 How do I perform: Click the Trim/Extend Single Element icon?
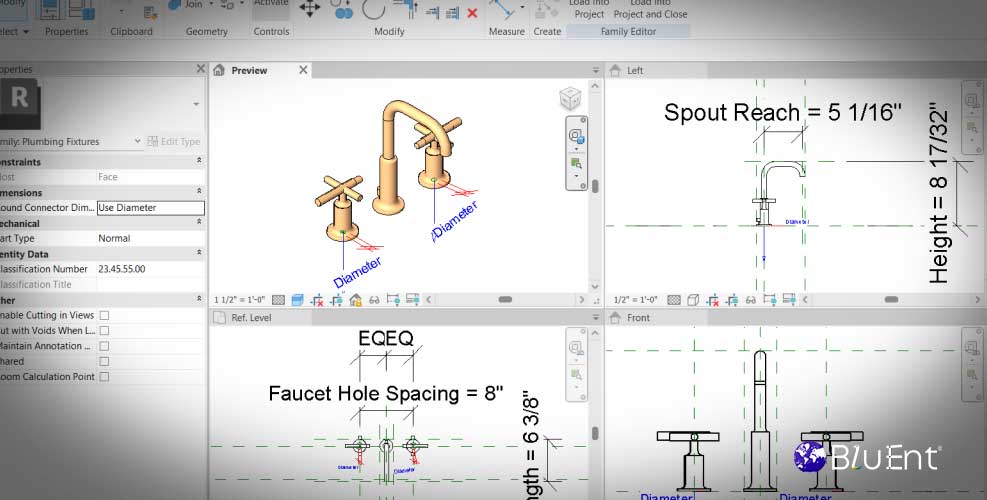[432, 13]
